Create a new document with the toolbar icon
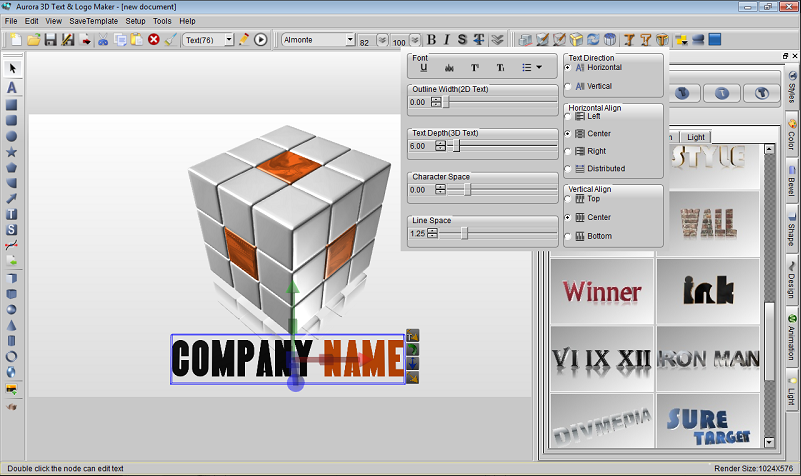Screen dimensions: 801x476 [16, 40]
